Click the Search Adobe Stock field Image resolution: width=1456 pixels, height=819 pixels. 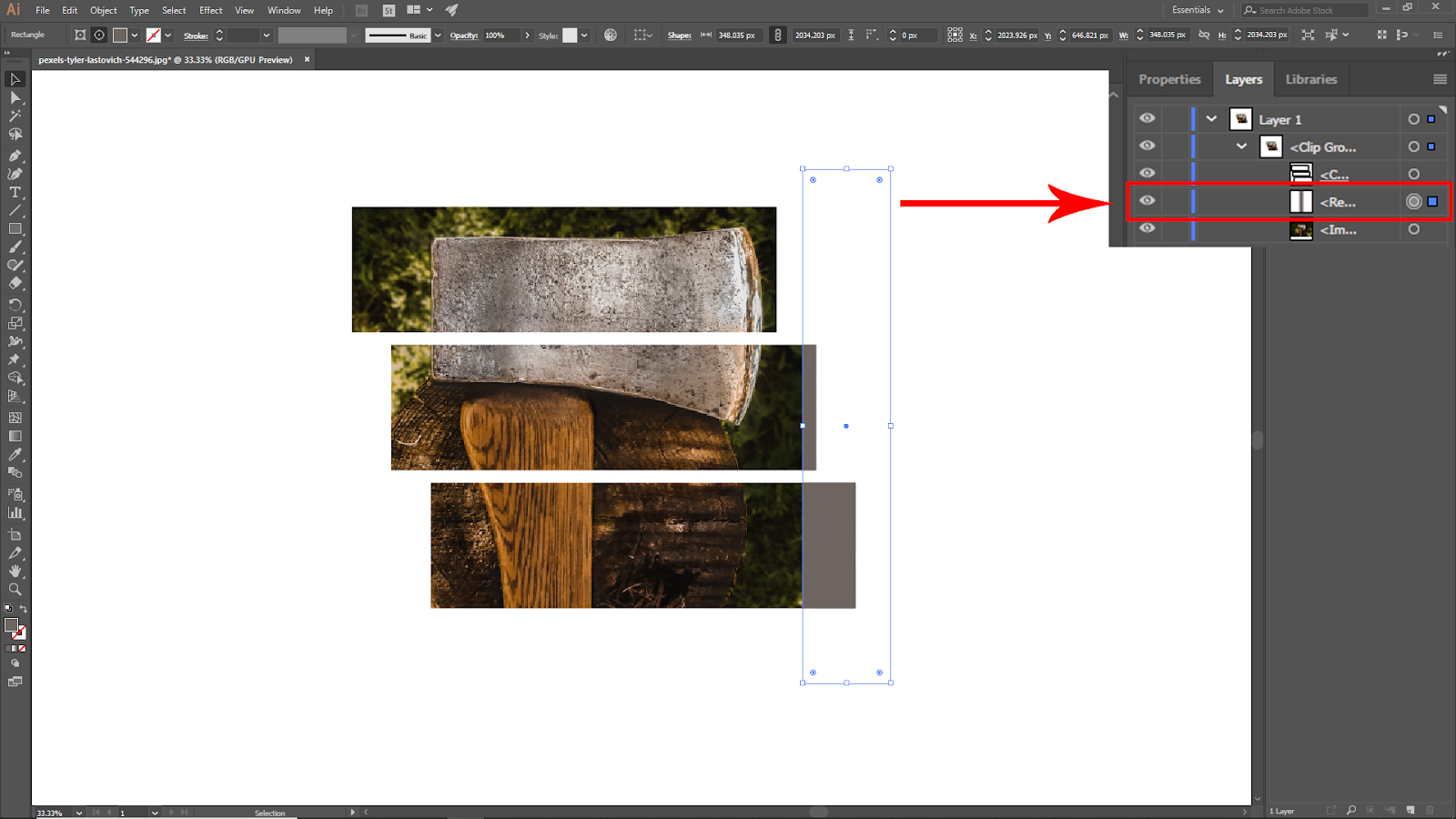pyautogui.click(x=1305, y=10)
